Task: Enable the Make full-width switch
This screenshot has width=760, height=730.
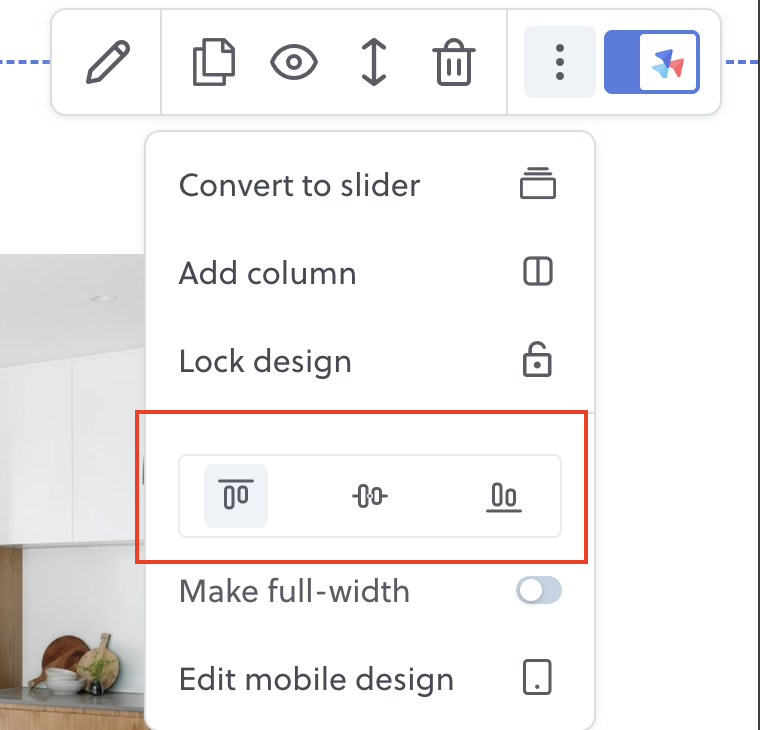Action: click(539, 591)
